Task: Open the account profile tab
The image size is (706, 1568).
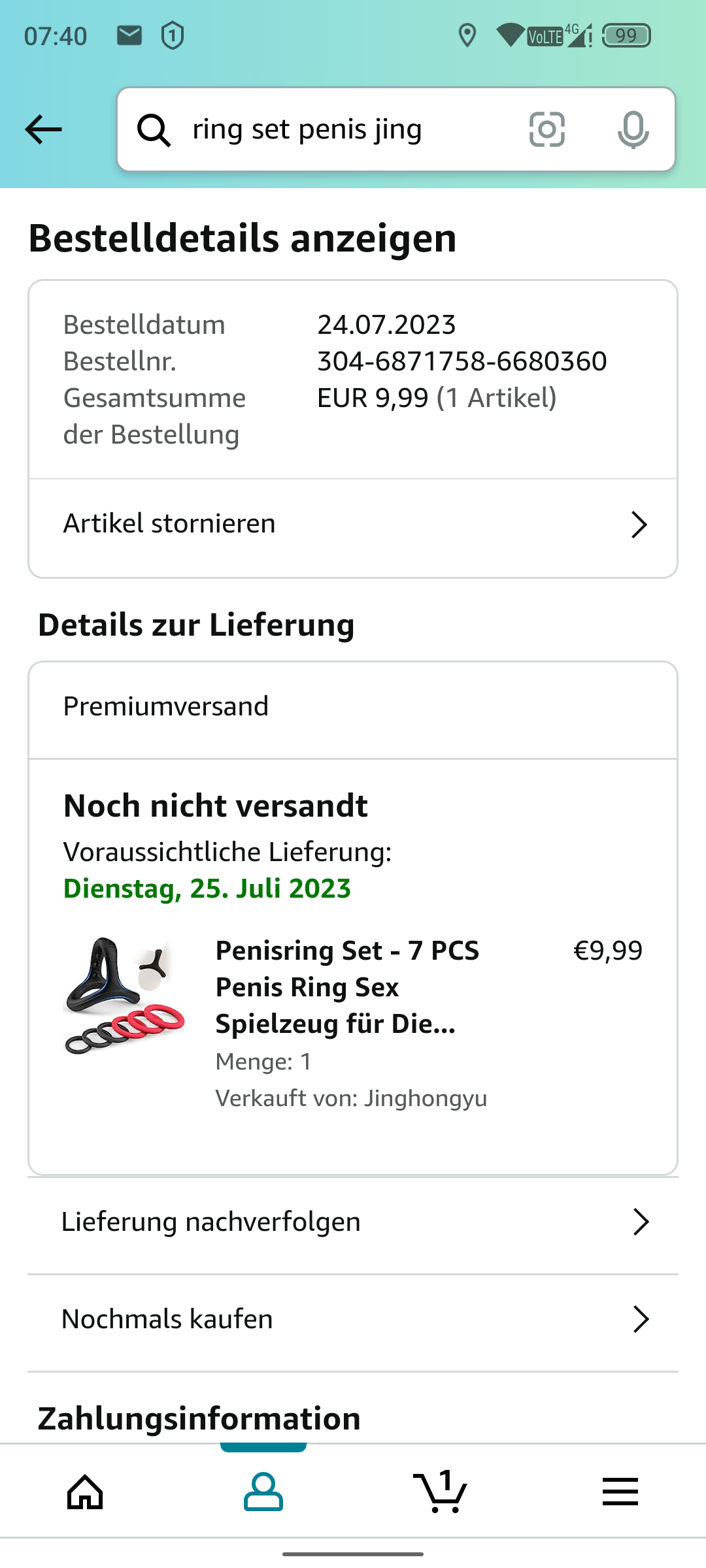Action: click(263, 1492)
